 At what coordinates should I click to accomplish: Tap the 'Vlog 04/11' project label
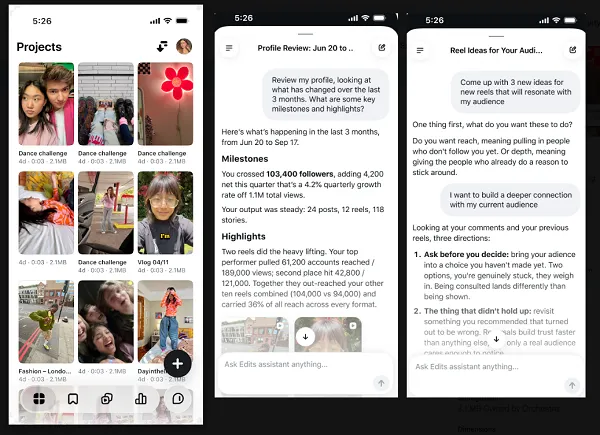(x=153, y=262)
